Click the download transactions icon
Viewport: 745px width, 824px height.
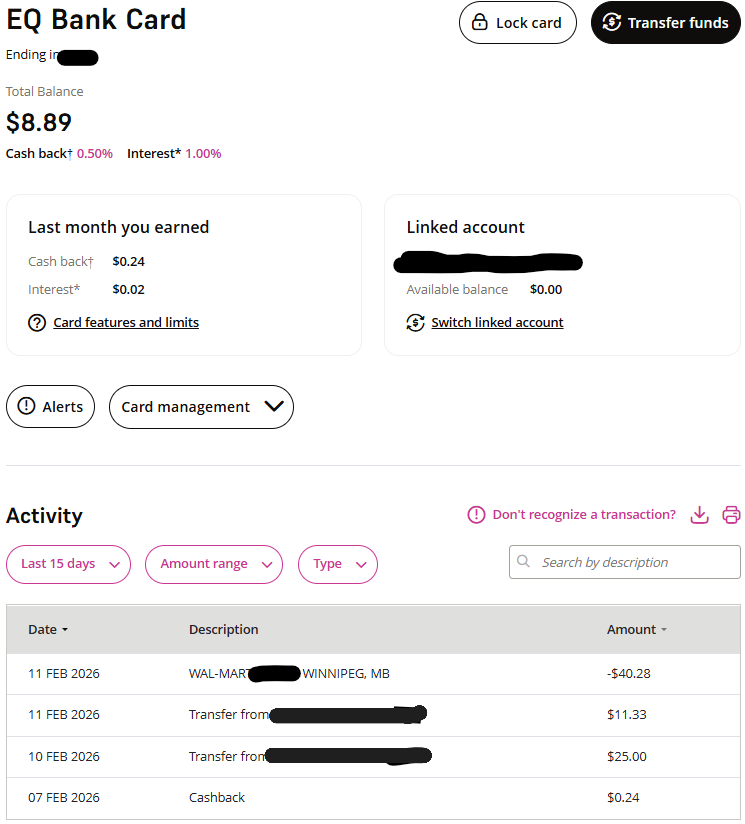[x=700, y=515]
